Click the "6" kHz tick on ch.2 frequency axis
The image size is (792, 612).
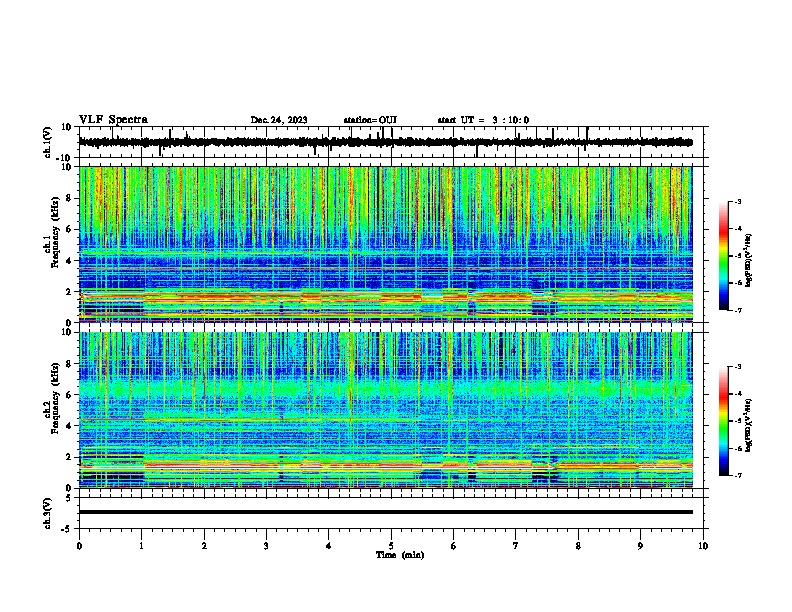point(70,394)
